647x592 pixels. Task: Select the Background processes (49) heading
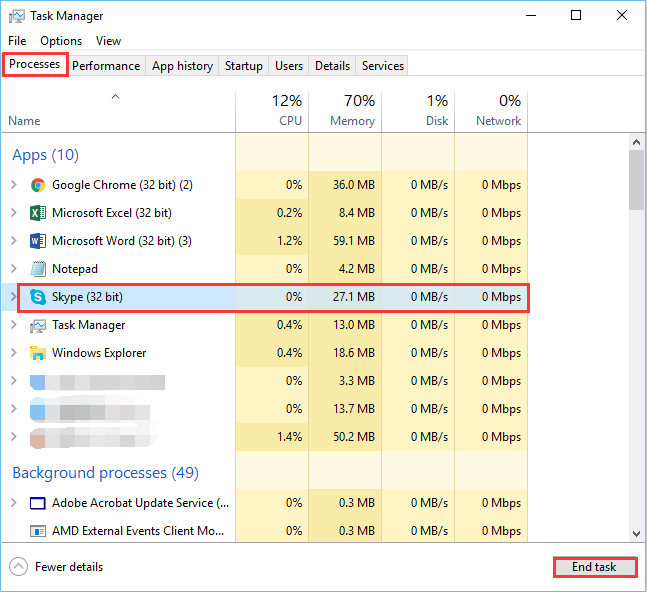point(106,473)
